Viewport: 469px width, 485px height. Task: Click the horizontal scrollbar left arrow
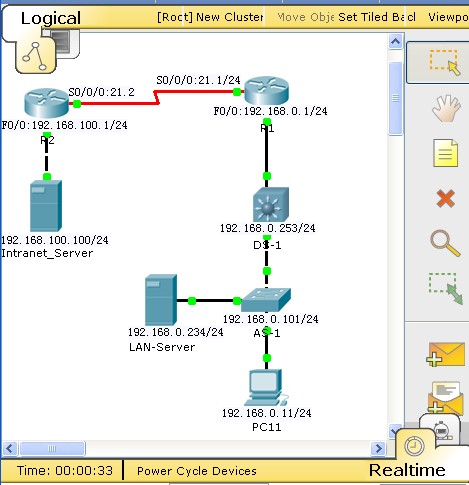(9, 448)
